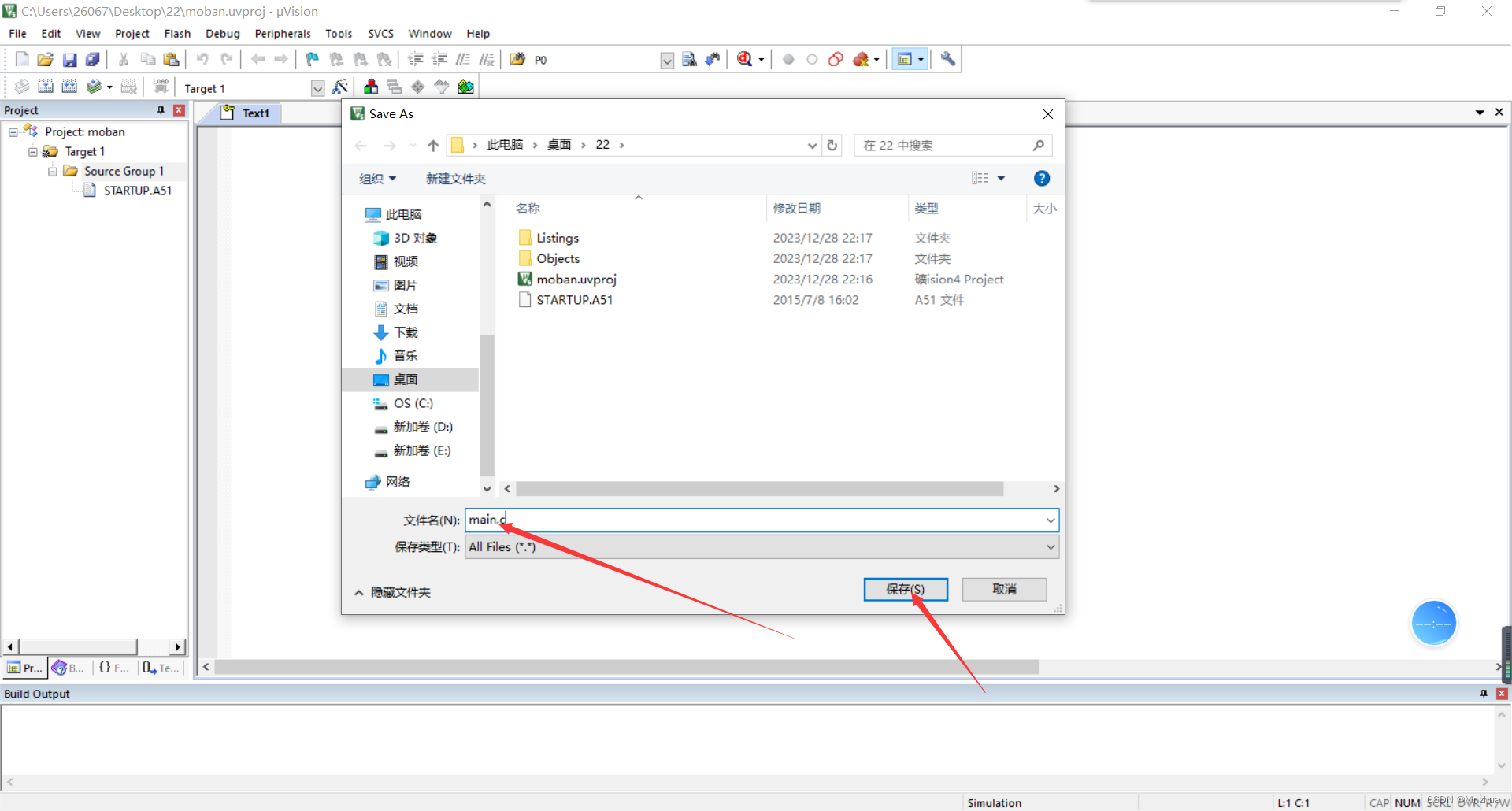Click the 新建文件夹 button
The image size is (1512, 811).
[x=456, y=179]
